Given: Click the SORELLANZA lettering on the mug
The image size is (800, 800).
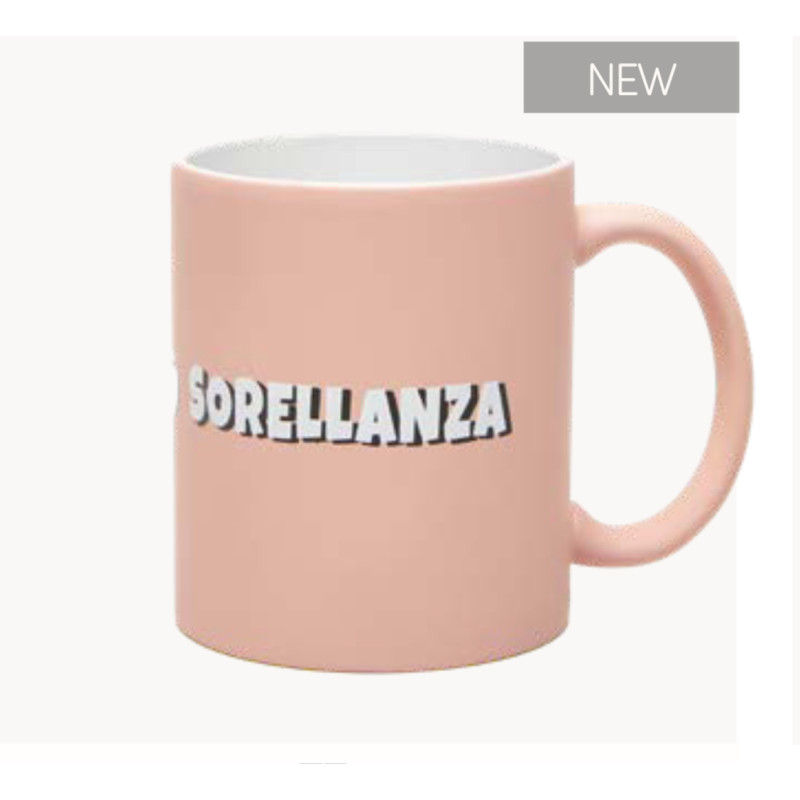Looking at the screenshot, I should (350, 406).
